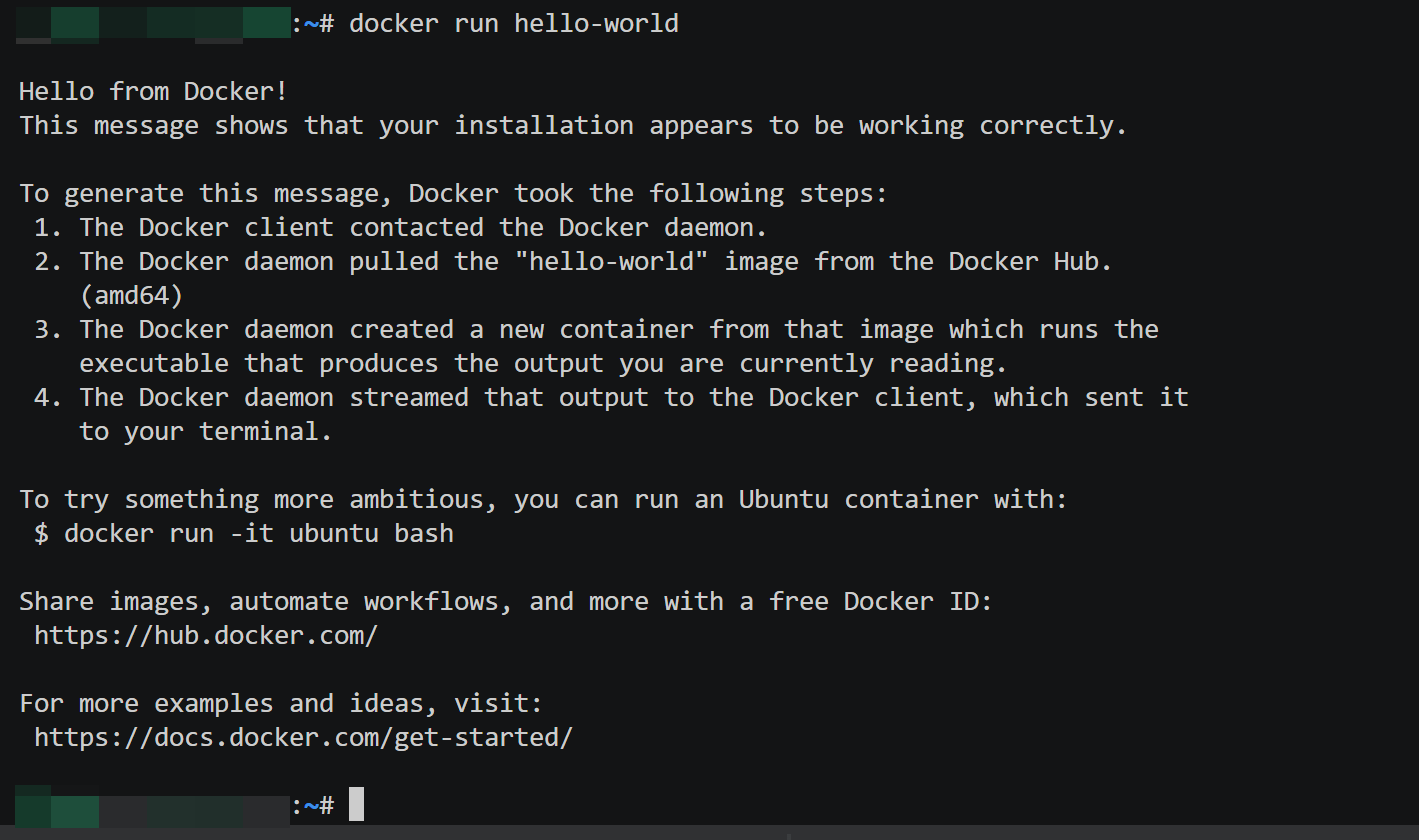Click the 'to your terminal.' continuation line

[x=206, y=431]
